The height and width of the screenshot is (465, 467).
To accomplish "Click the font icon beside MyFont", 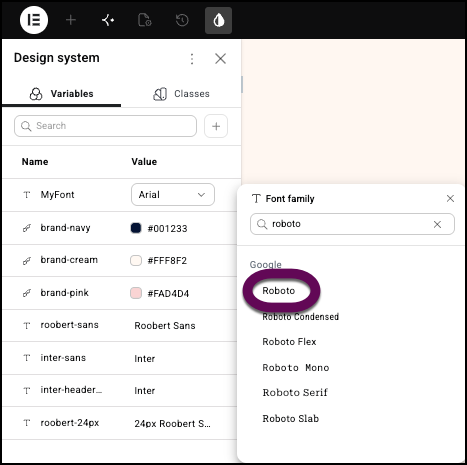I will point(27,195).
